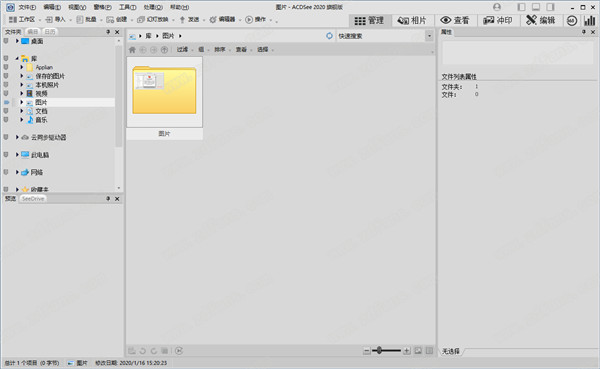Expand the 网络 tree node

click(x=17, y=172)
